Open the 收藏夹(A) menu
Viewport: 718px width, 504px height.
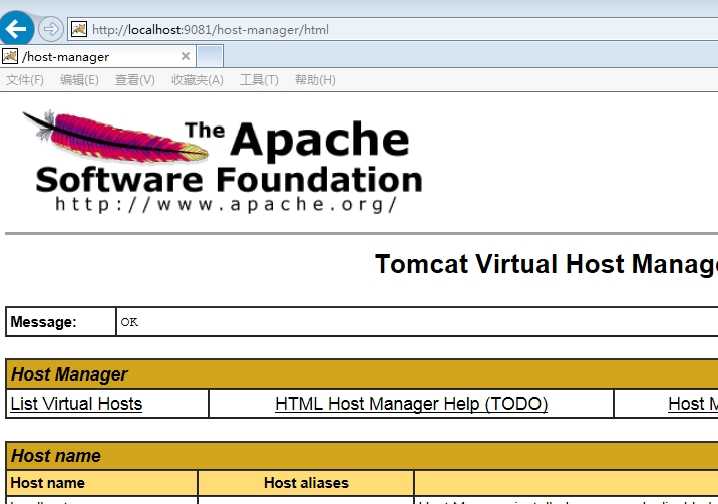[x=197, y=80]
